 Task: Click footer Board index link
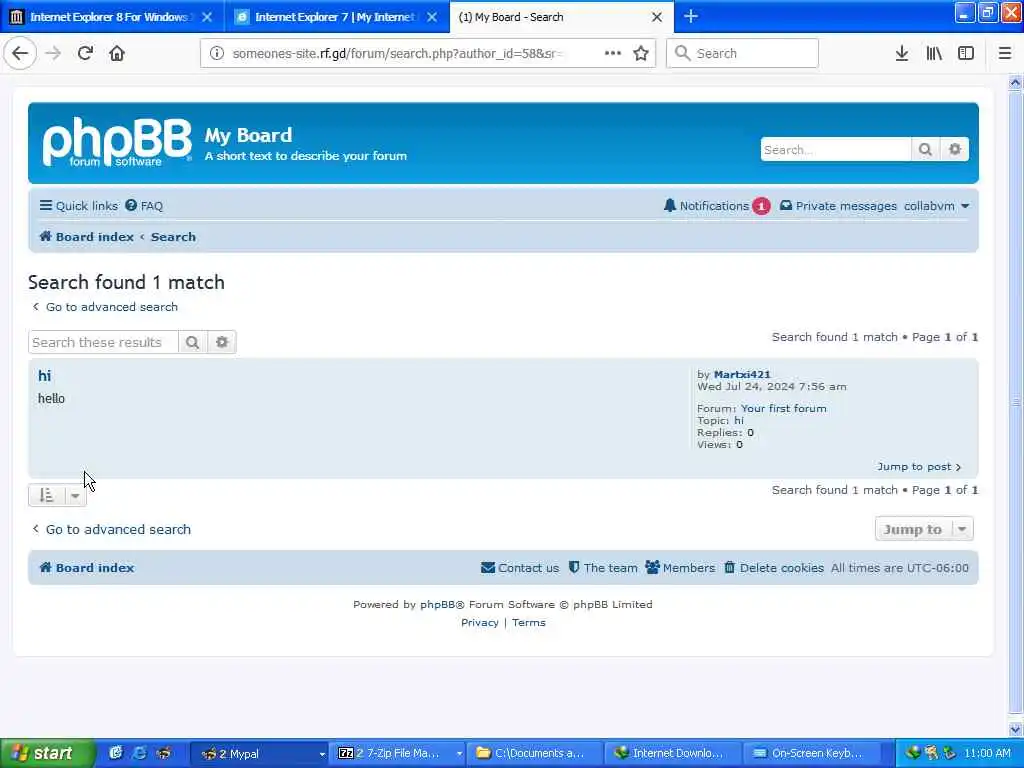pyautogui.click(x=86, y=568)
